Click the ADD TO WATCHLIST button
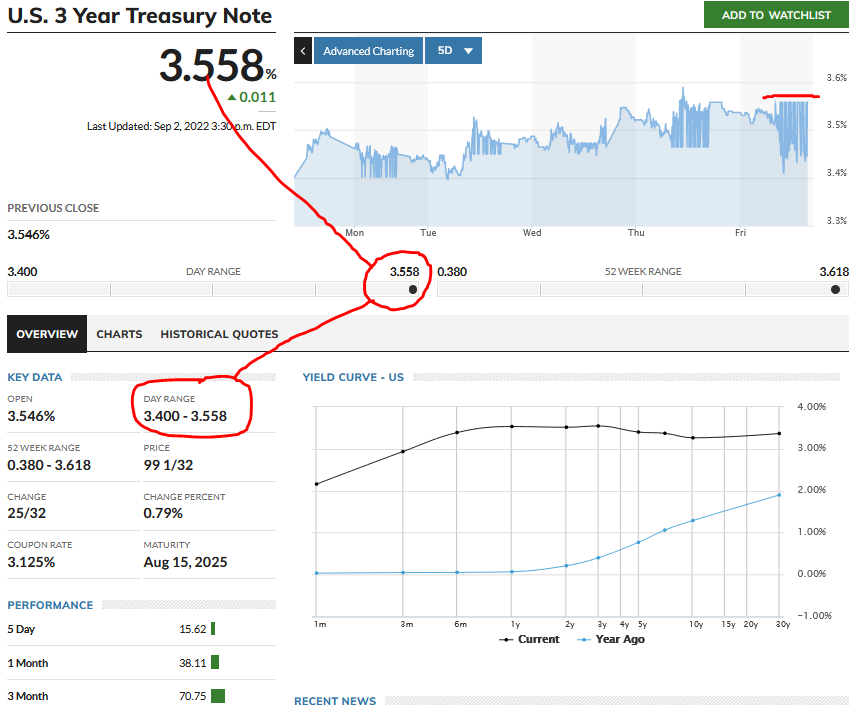Image resolution: width=856 pixels, height=707 pixels. (776, 15)
